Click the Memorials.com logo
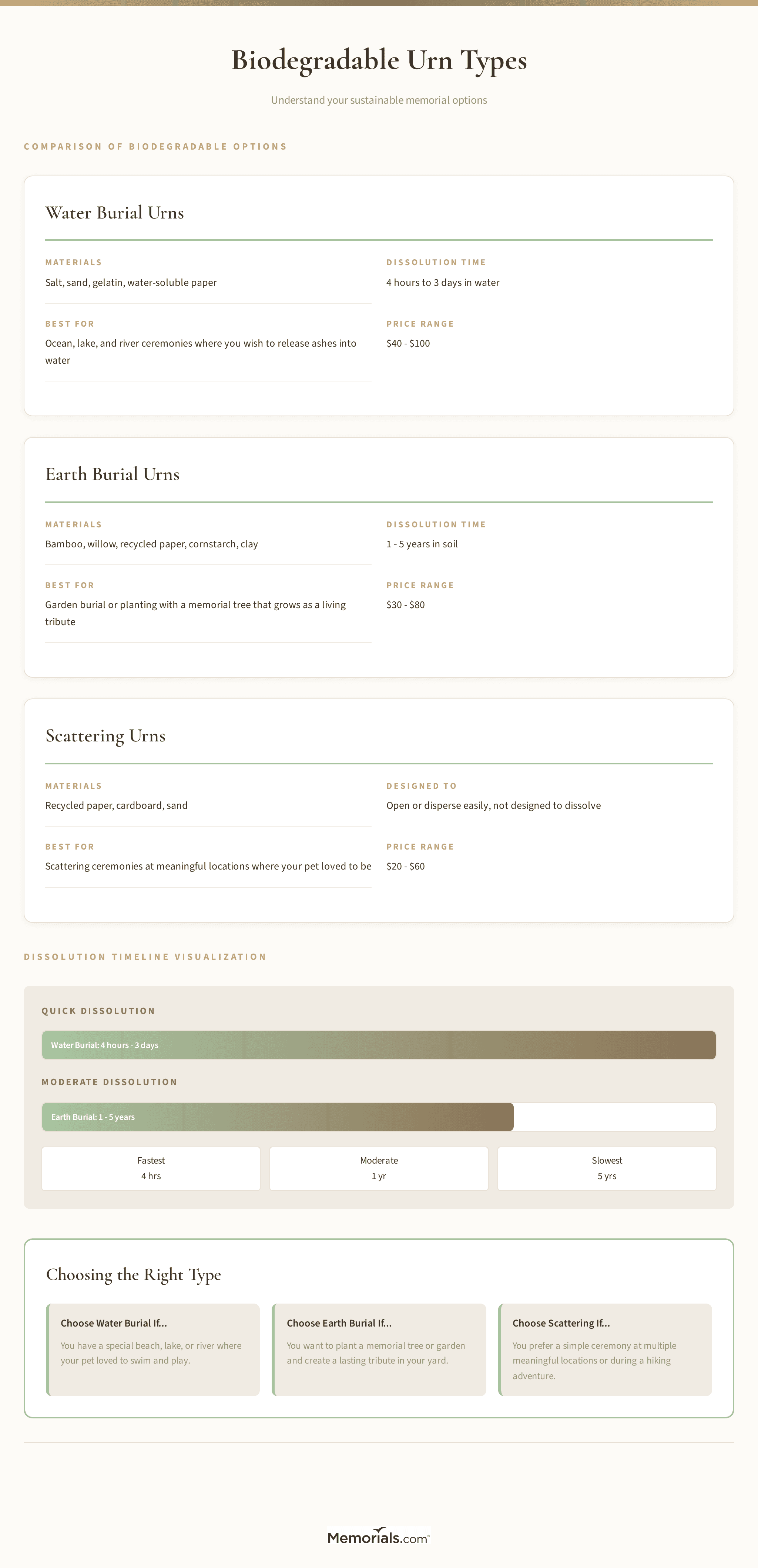 (378, 1537)
